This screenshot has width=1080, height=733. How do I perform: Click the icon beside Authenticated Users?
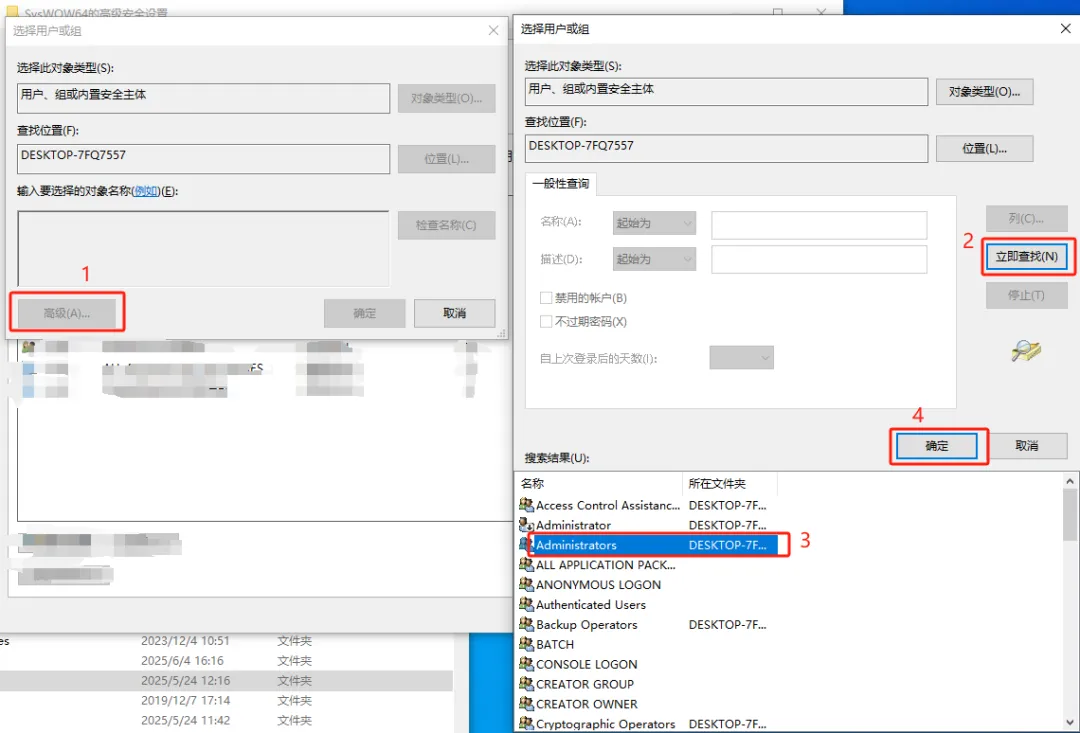(526, 604)
